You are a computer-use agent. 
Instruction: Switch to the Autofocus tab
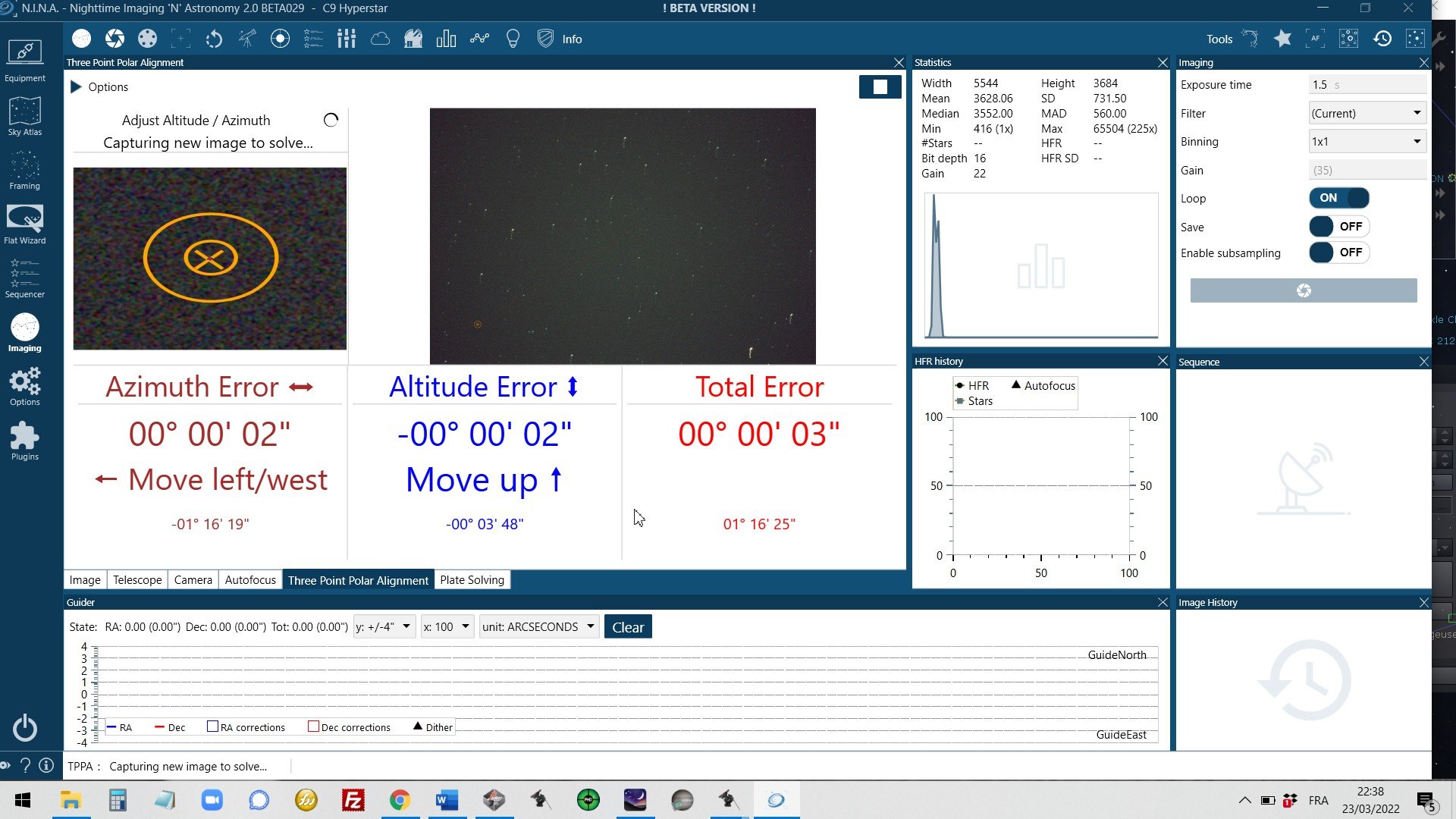click(x=250, y=579)
